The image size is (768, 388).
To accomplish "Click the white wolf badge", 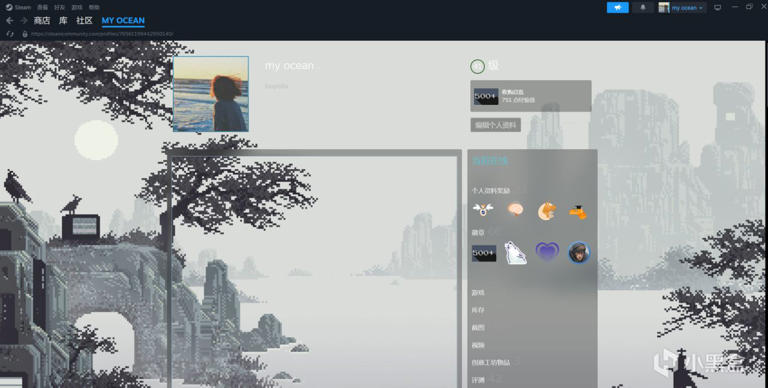I will pyautogui.click(x=515, y=253).
